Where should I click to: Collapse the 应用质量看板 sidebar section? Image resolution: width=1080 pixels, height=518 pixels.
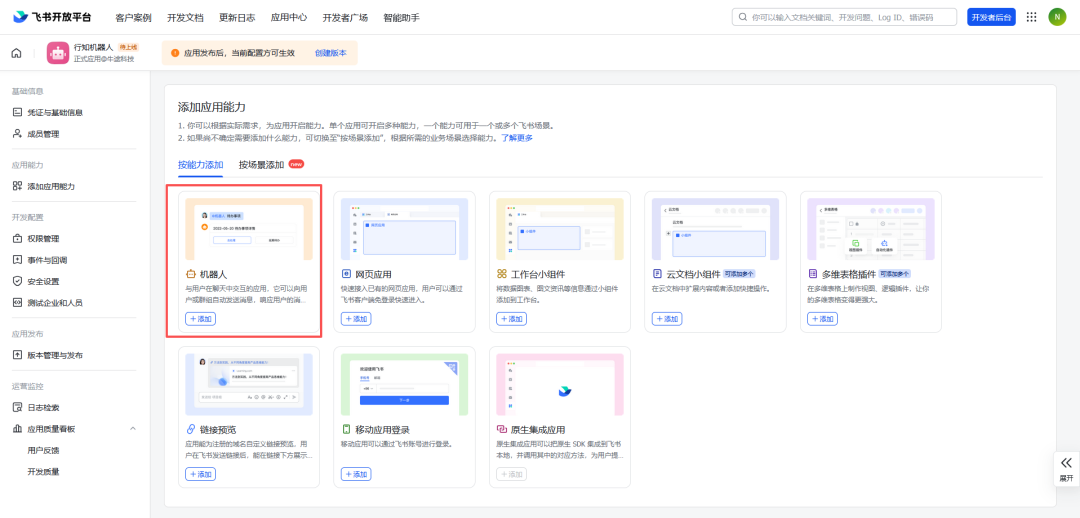tap(132, 428)
